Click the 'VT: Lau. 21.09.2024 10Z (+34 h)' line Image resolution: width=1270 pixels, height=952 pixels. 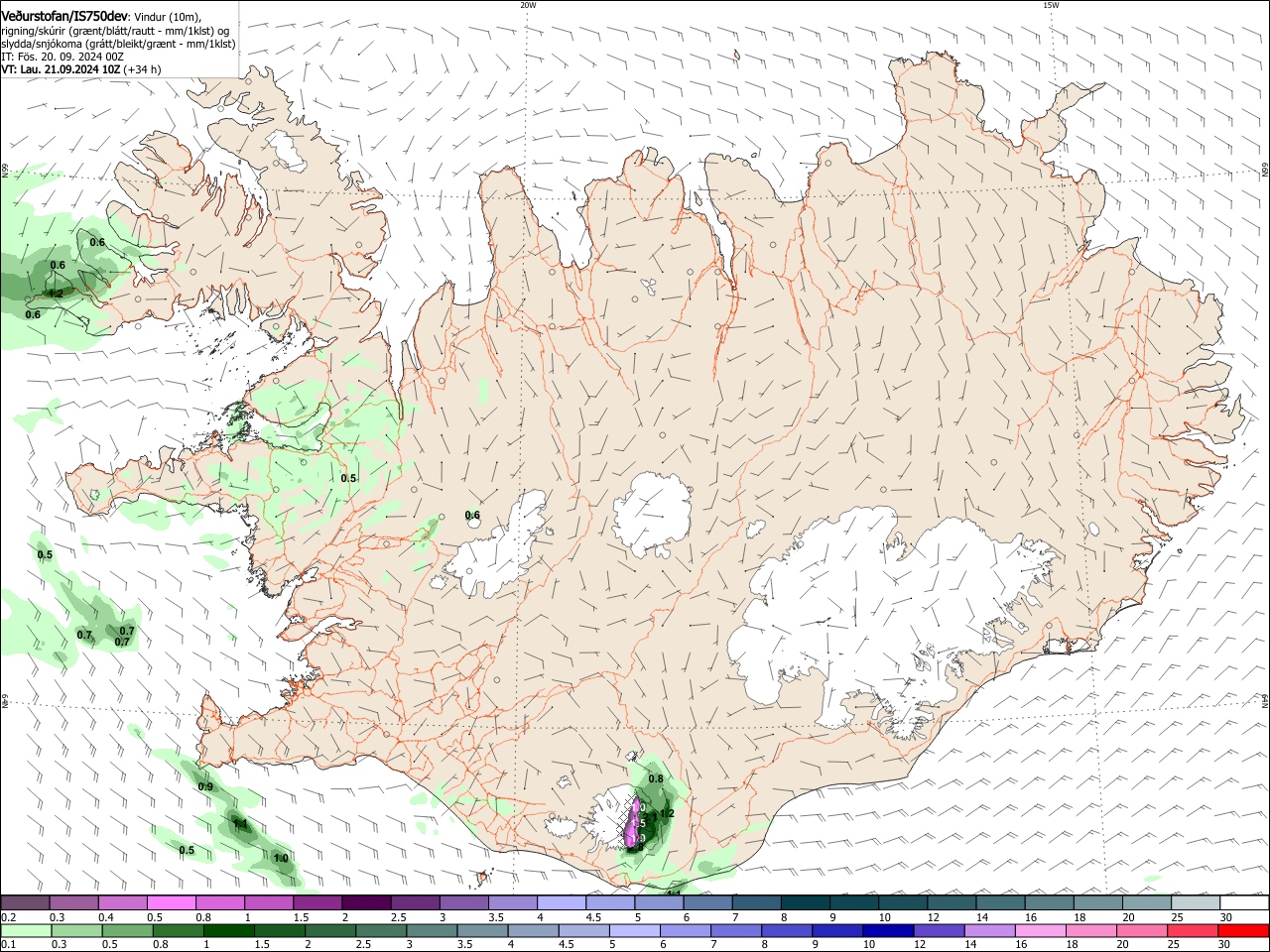coord(81,69)
